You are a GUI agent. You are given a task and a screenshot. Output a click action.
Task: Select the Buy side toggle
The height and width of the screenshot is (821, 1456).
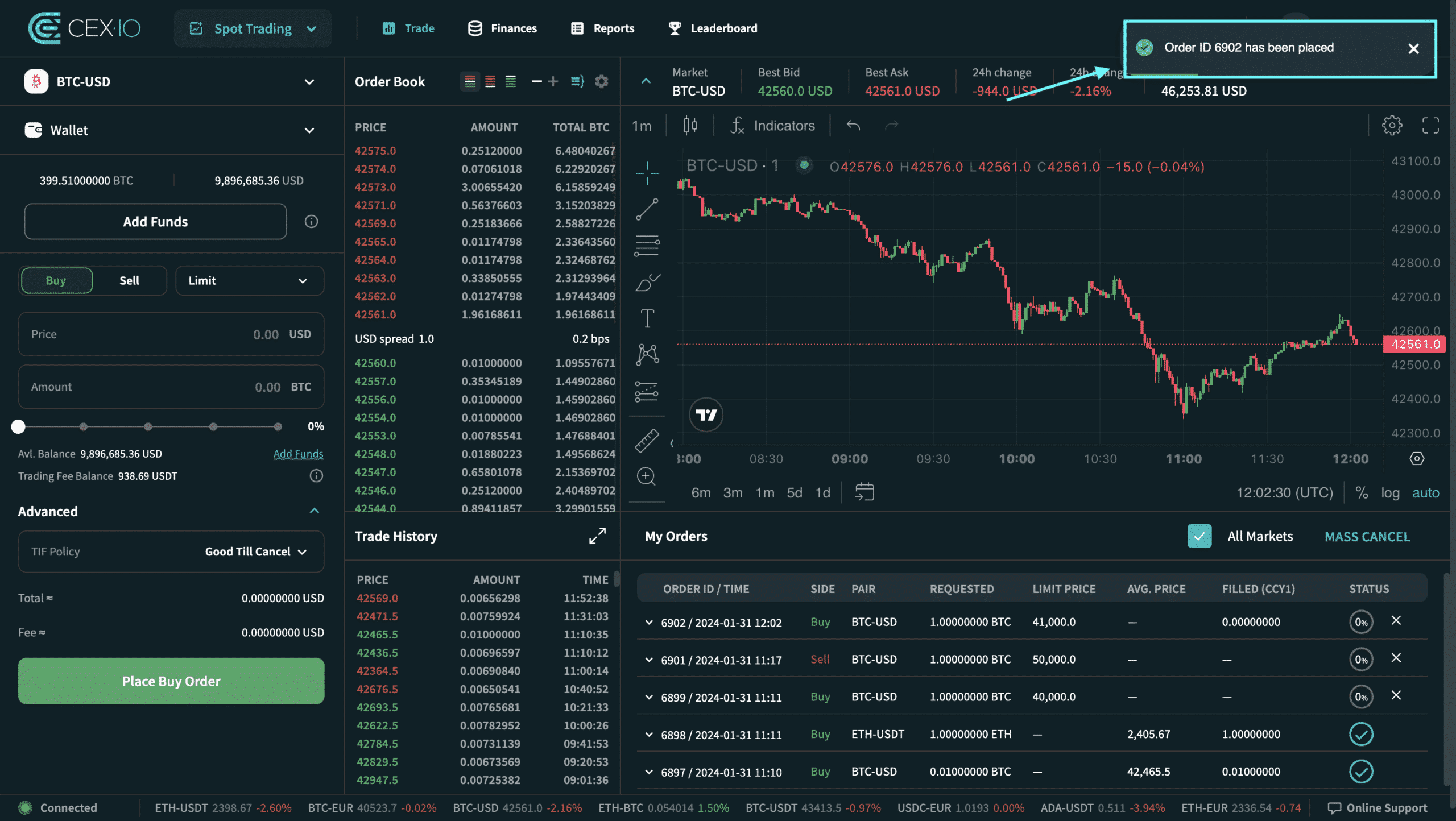coord(56,280)
